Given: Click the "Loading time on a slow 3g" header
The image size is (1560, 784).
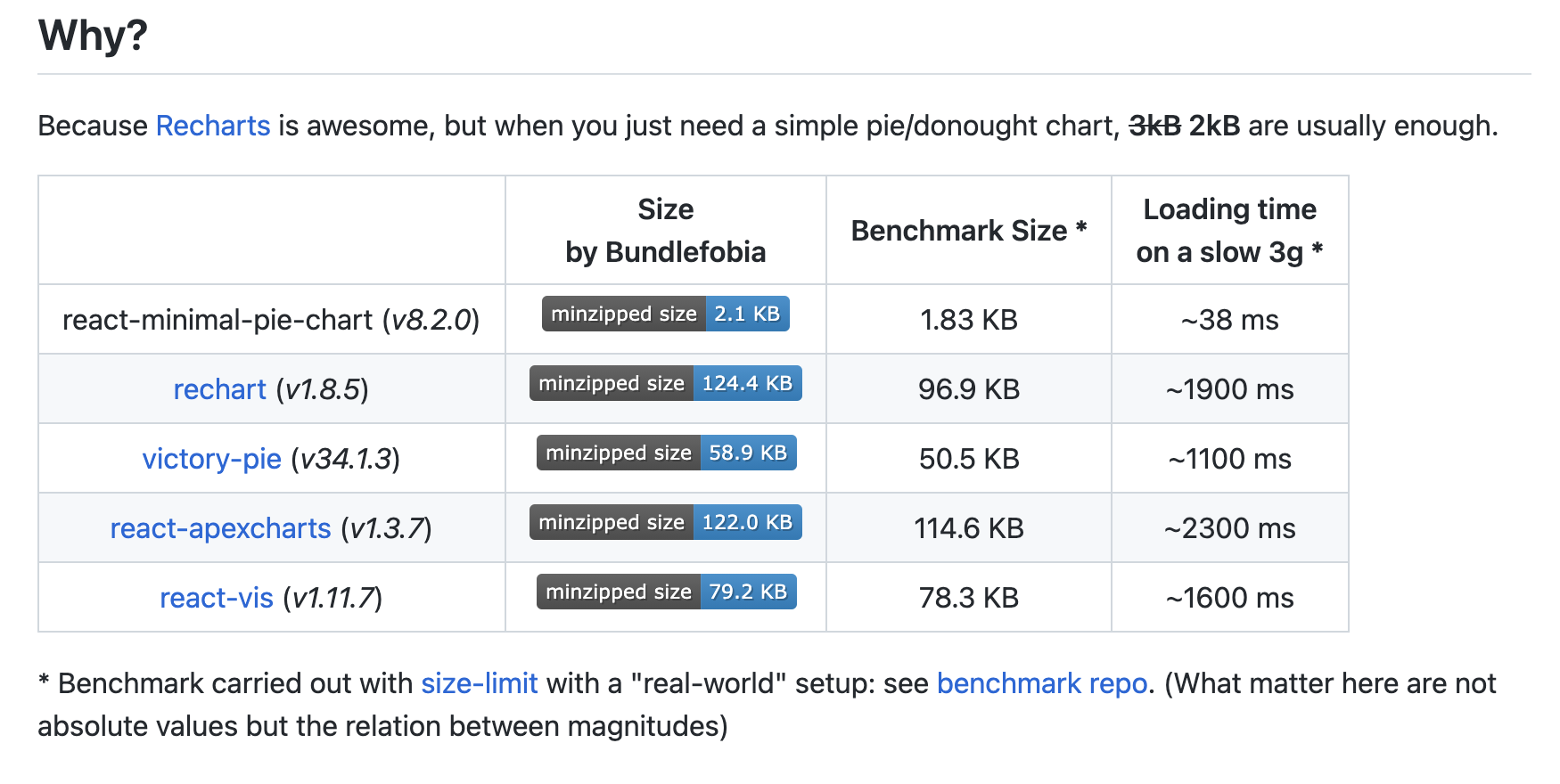Looking at the screenshot, I should [x=1229, y=231].
